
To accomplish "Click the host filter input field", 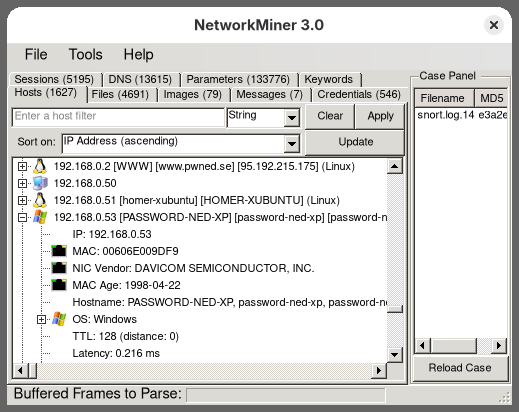I will tap(118, 117).
